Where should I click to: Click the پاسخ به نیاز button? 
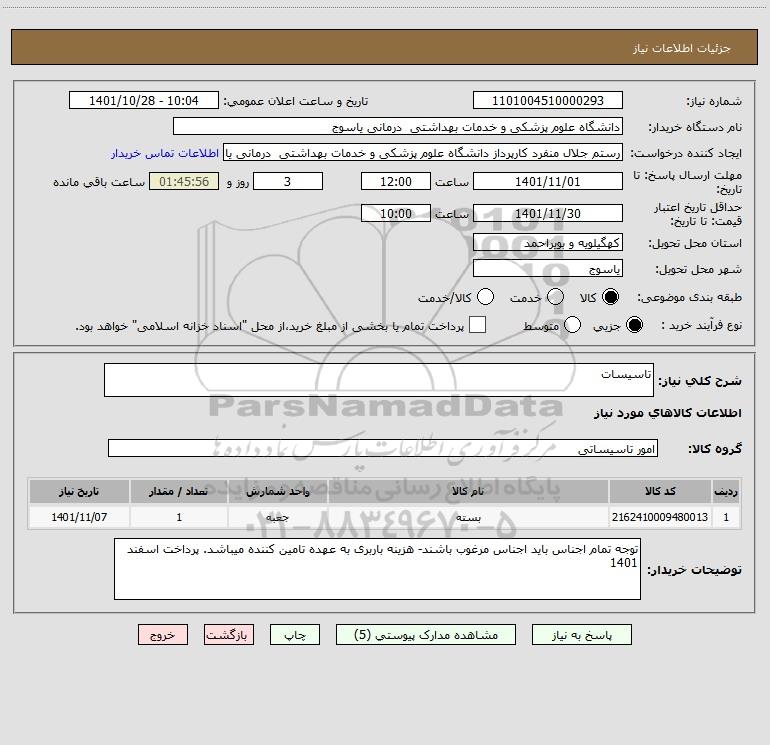coord(581,635)
